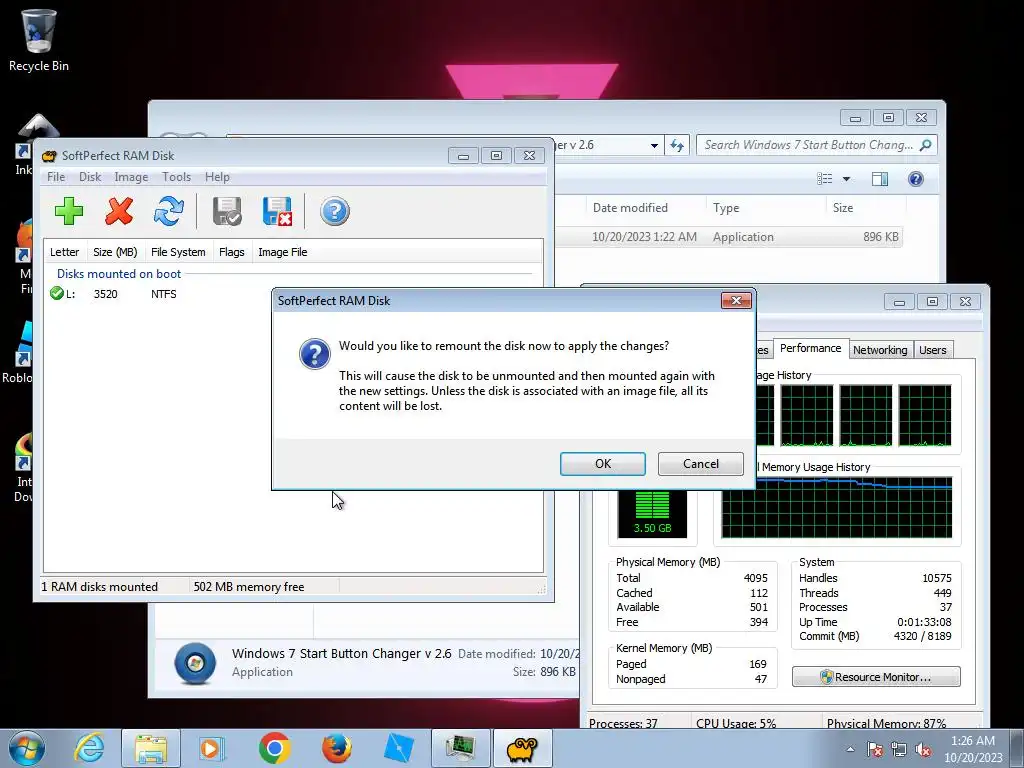Click the search magnifier icon in Explorer
Viewport: 1024px width, 768px height.
(x=925, y=145)
